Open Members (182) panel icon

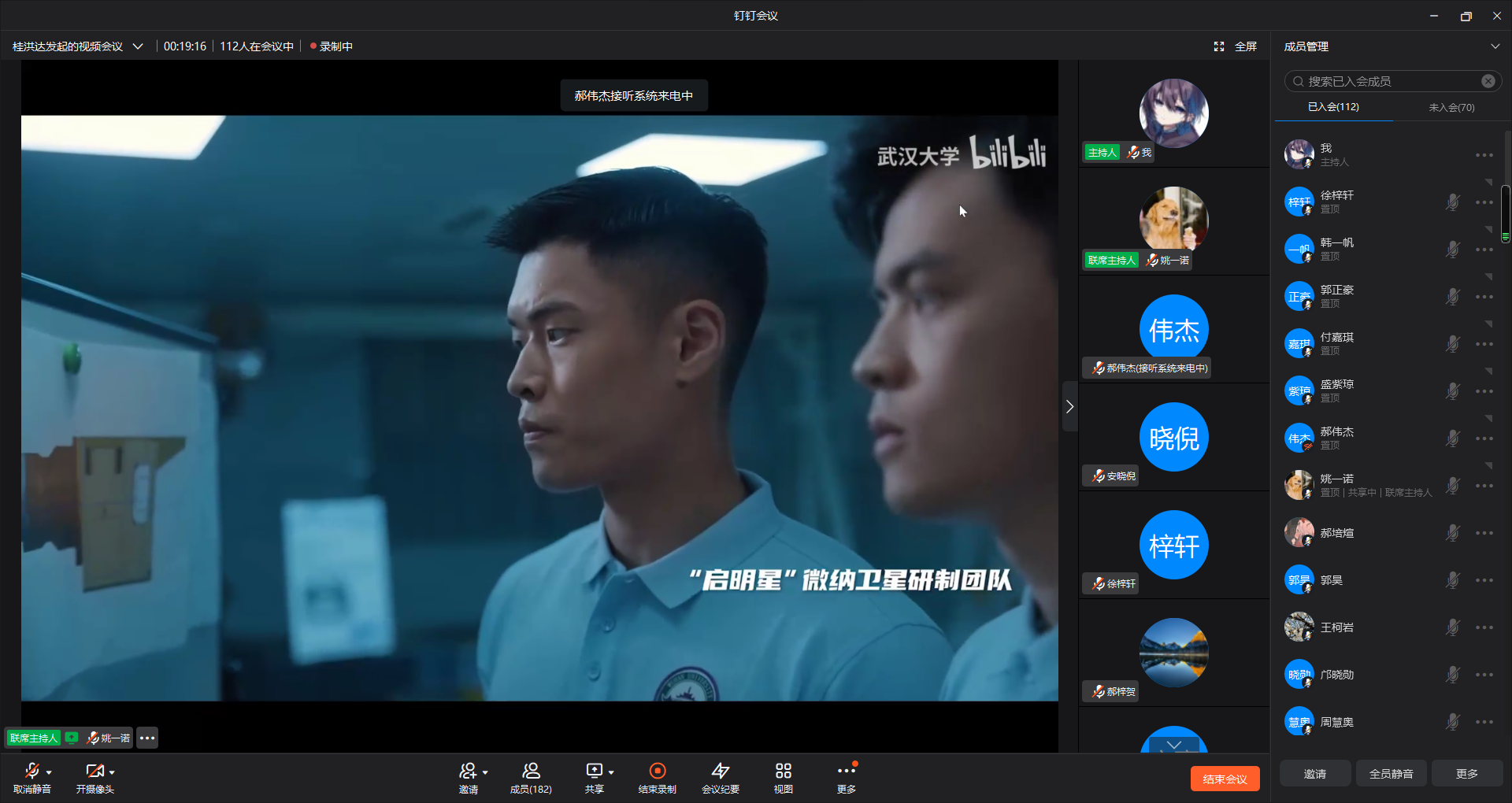click(x=531, y=771)
